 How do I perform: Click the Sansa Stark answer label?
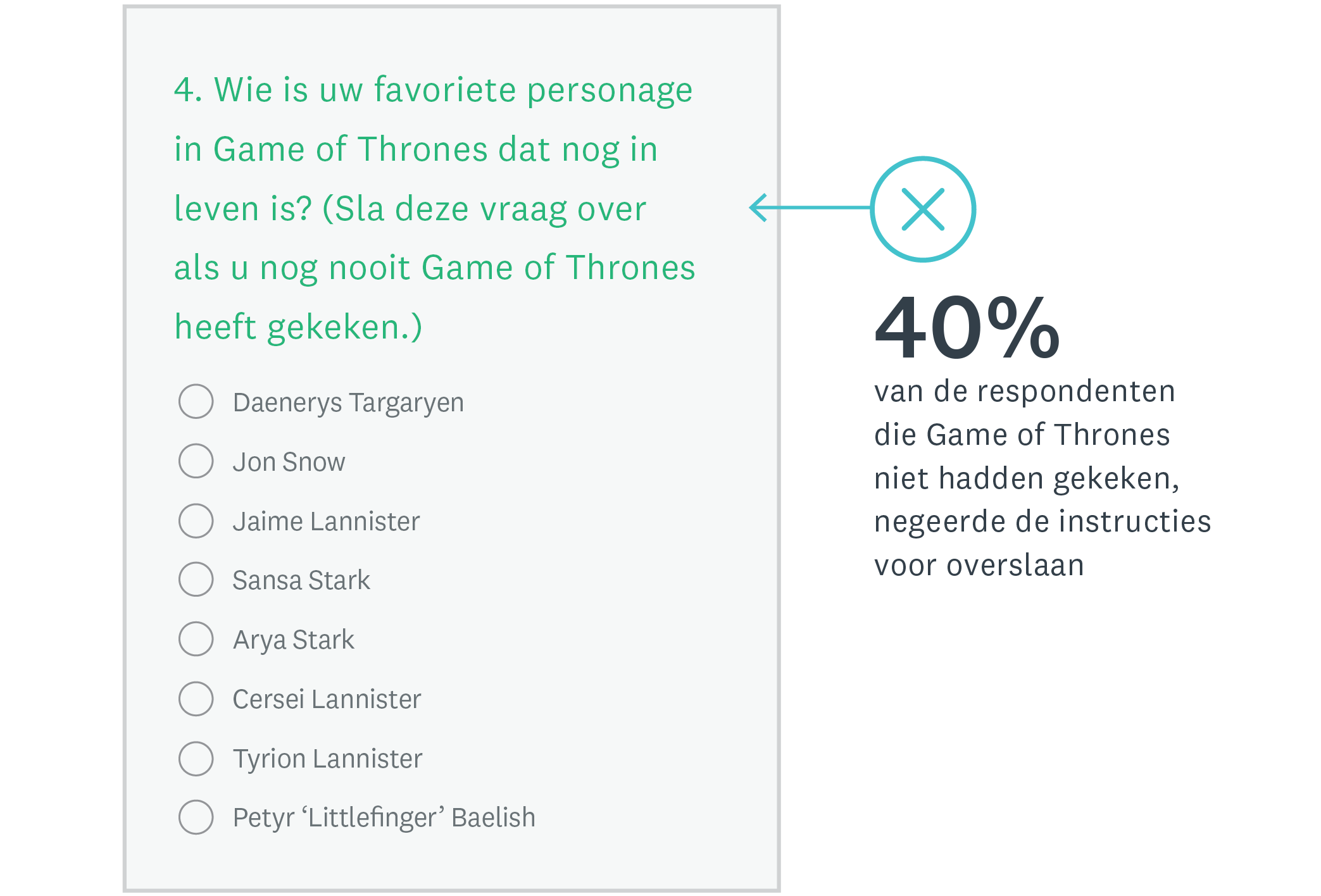pyautogui.click(x=301, y=580)
